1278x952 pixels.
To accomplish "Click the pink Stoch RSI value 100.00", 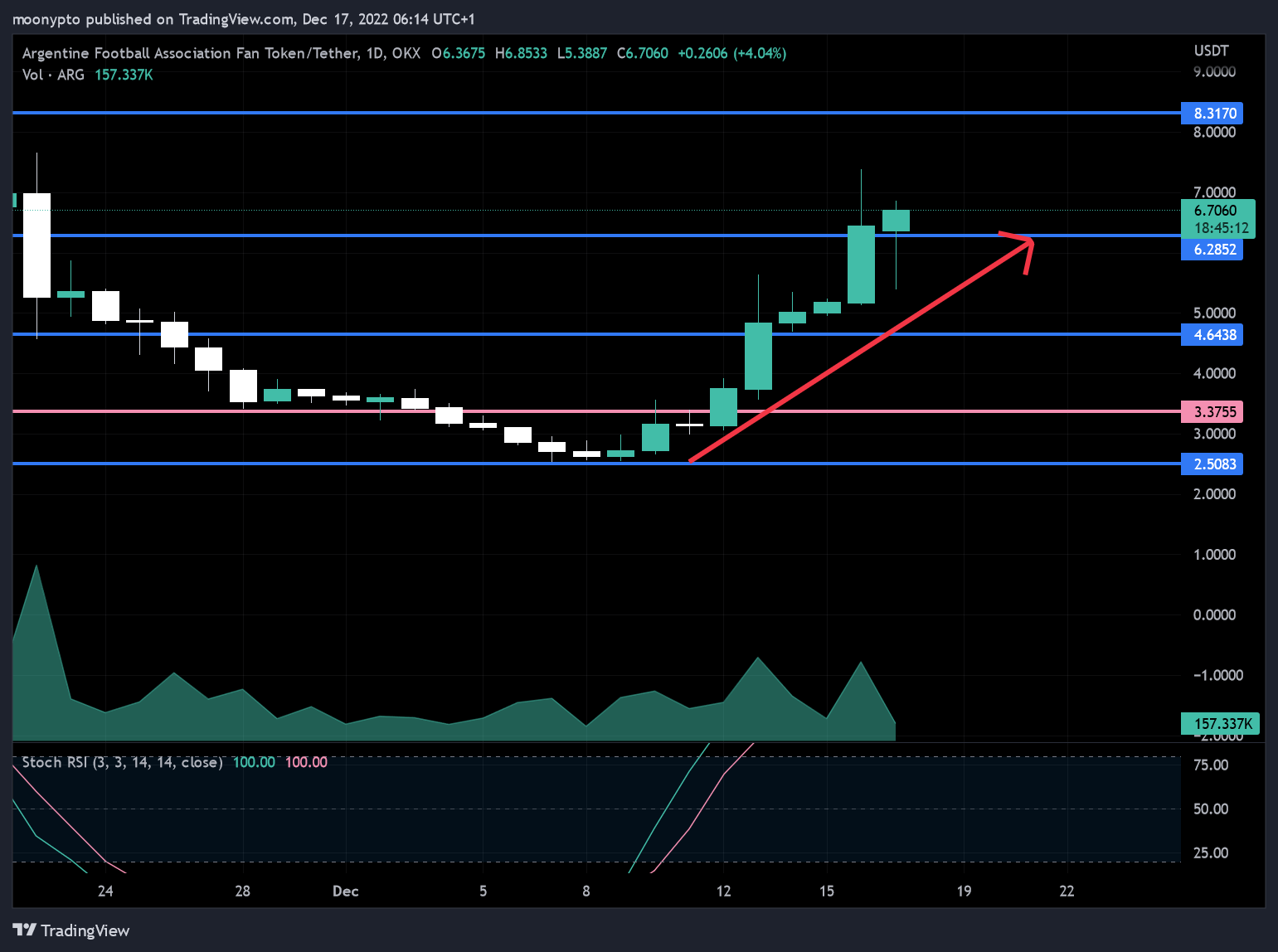I will point(306,762).
